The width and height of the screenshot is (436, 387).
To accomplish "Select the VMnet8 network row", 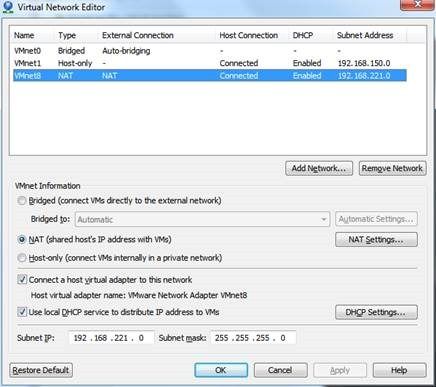I will coord(210,76).
